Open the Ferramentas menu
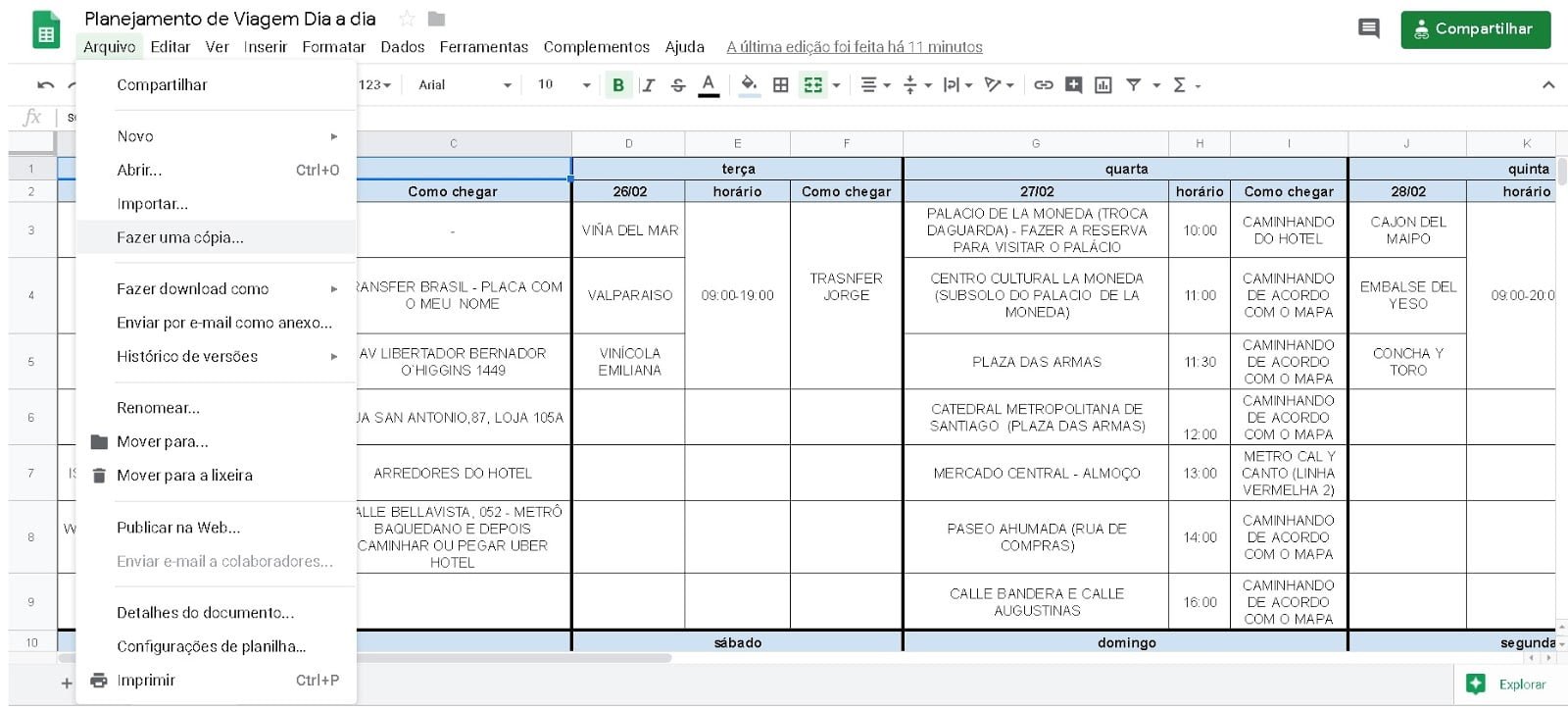This screenshot has width=1568, height=710. point(483,47)
